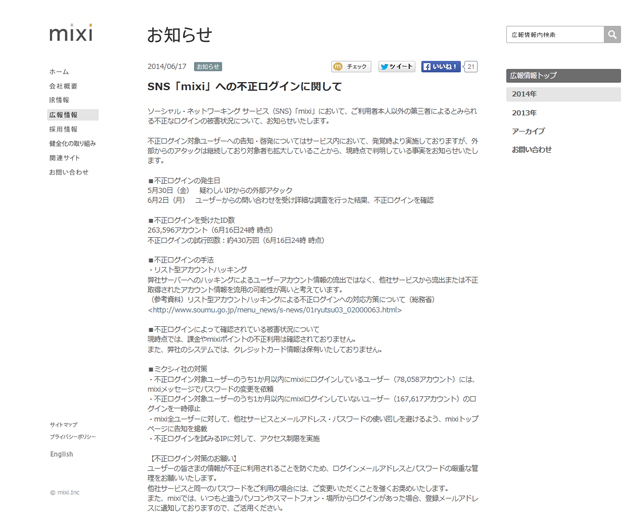
Task: Click the mixi logo
Action: point(71,32)
